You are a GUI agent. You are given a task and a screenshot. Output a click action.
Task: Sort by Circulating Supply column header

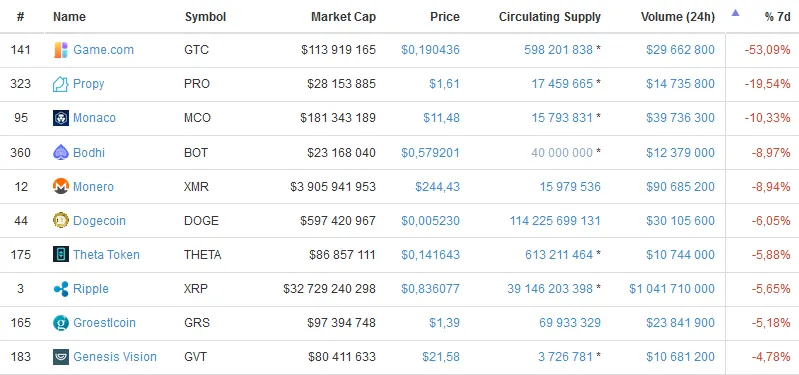click(x=550, y=17)
